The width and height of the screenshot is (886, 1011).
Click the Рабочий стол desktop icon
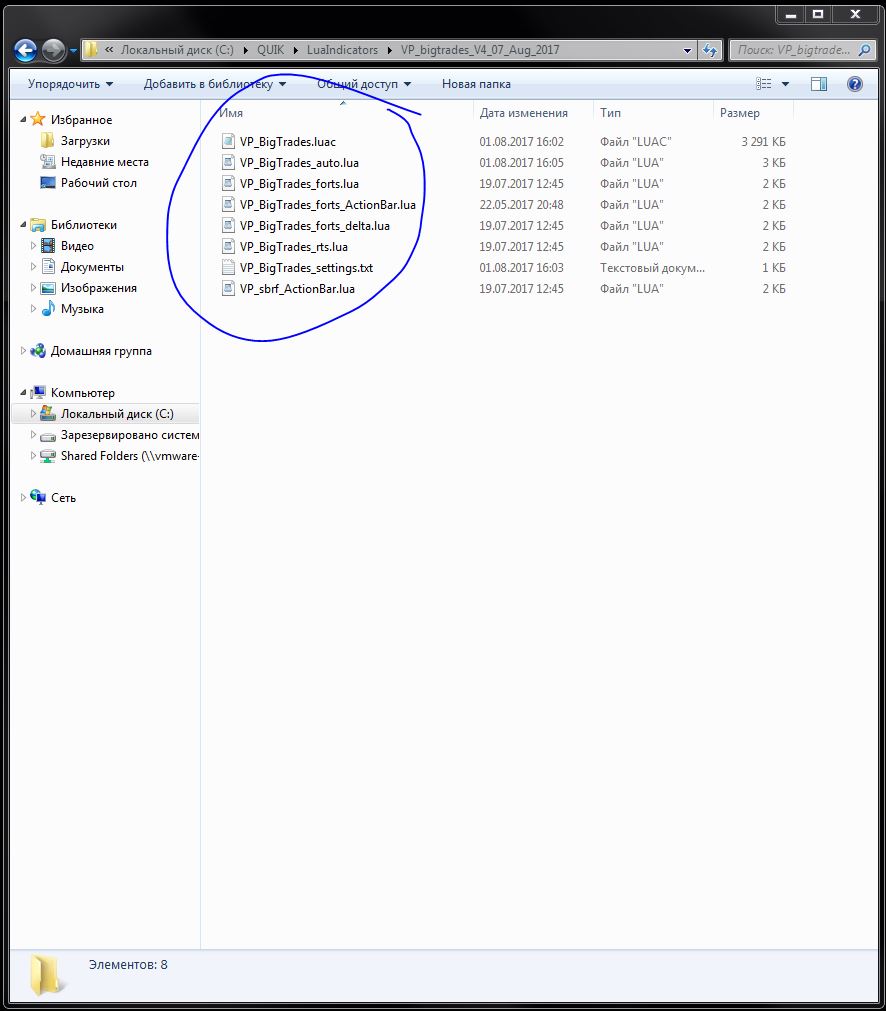click(48, 183)
